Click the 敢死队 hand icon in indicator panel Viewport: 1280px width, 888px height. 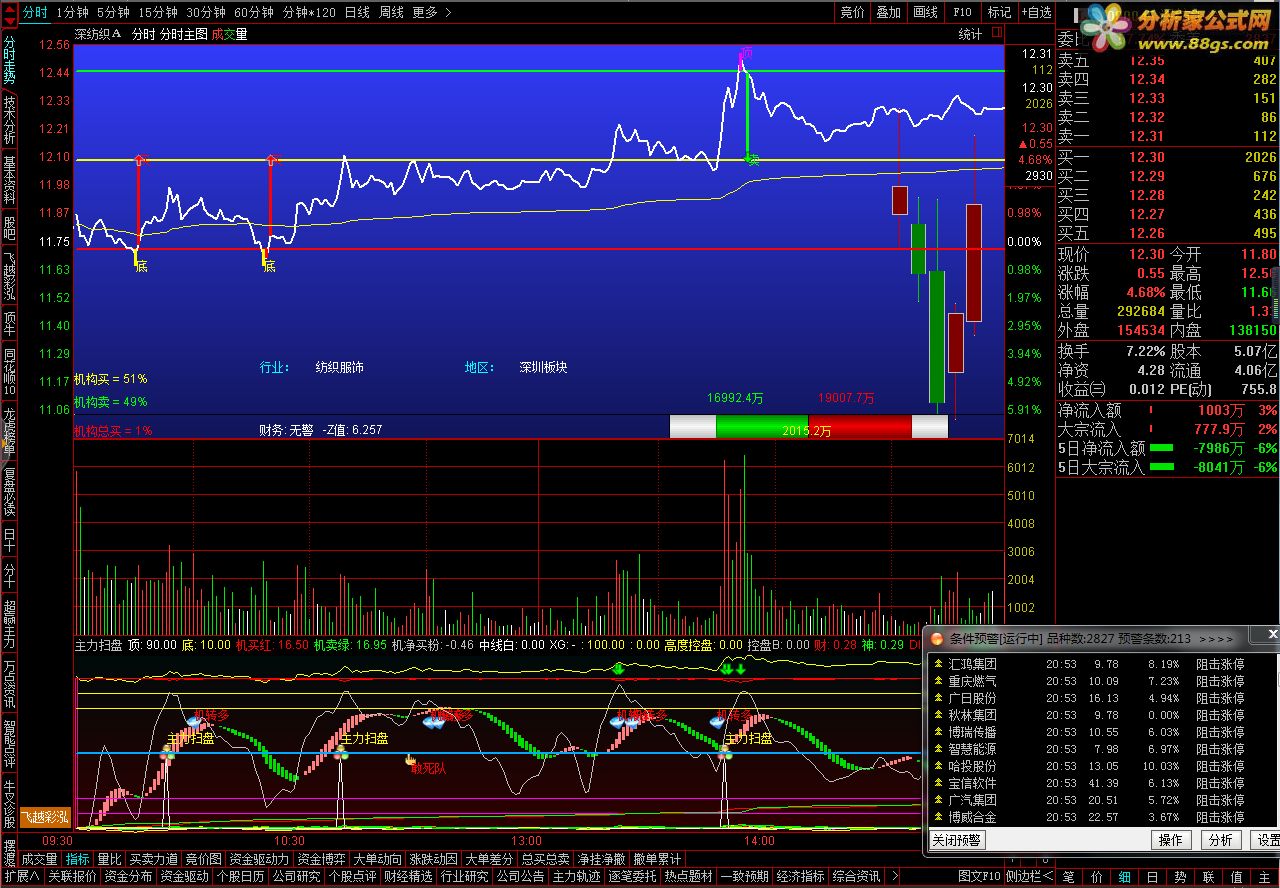coord(410,761)
